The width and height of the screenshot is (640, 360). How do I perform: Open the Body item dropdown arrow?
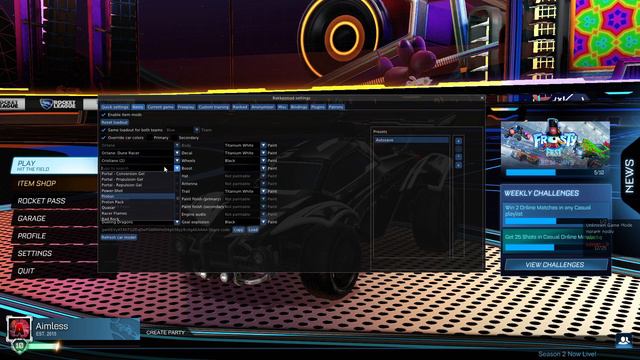pos(177,145)
